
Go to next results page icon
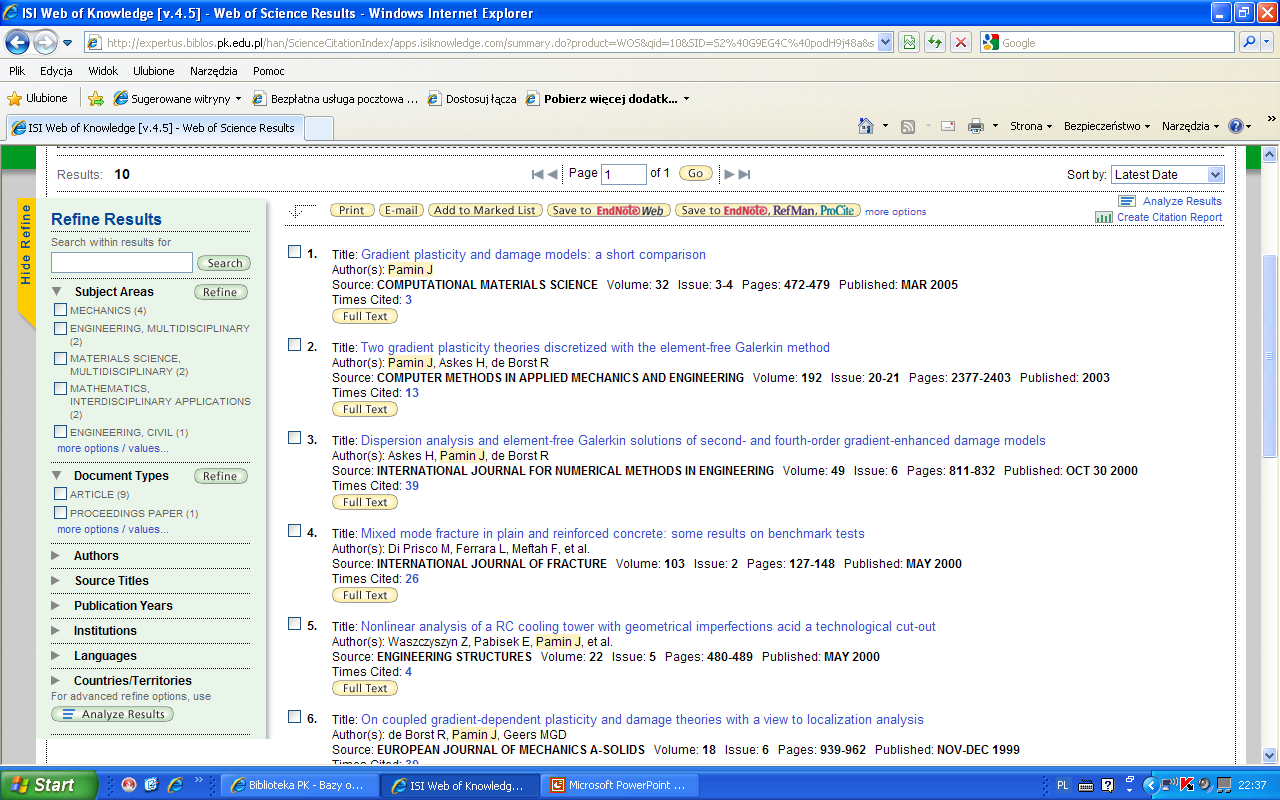pos(730,174)
